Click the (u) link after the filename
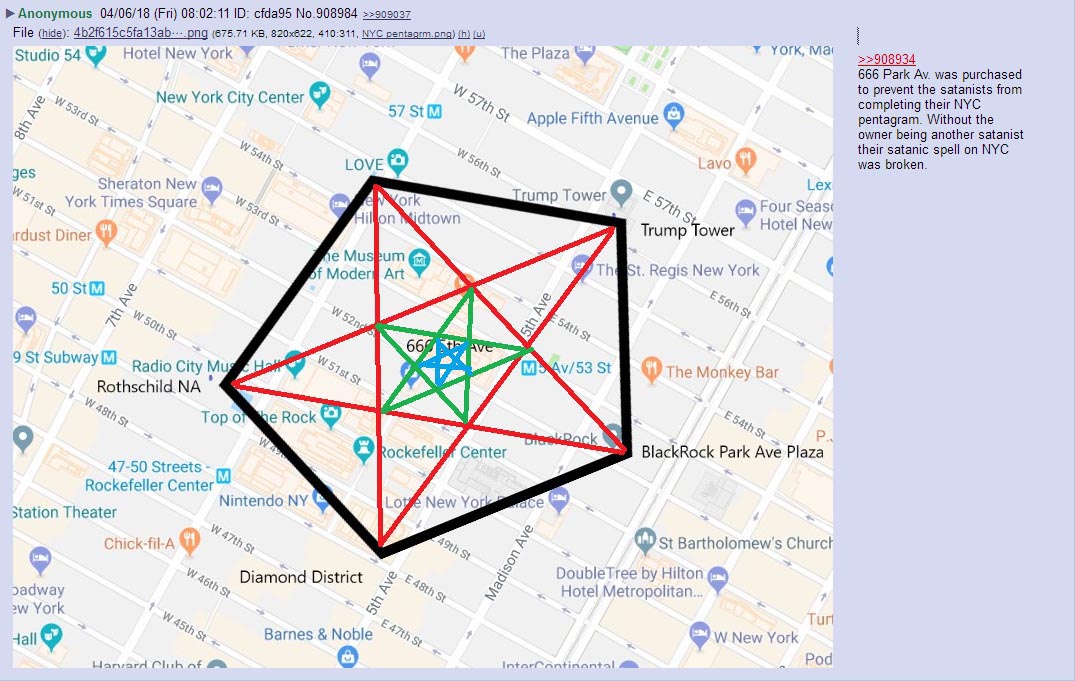The height and width of the screenshot is (681, 1075). tap(479, 33)
